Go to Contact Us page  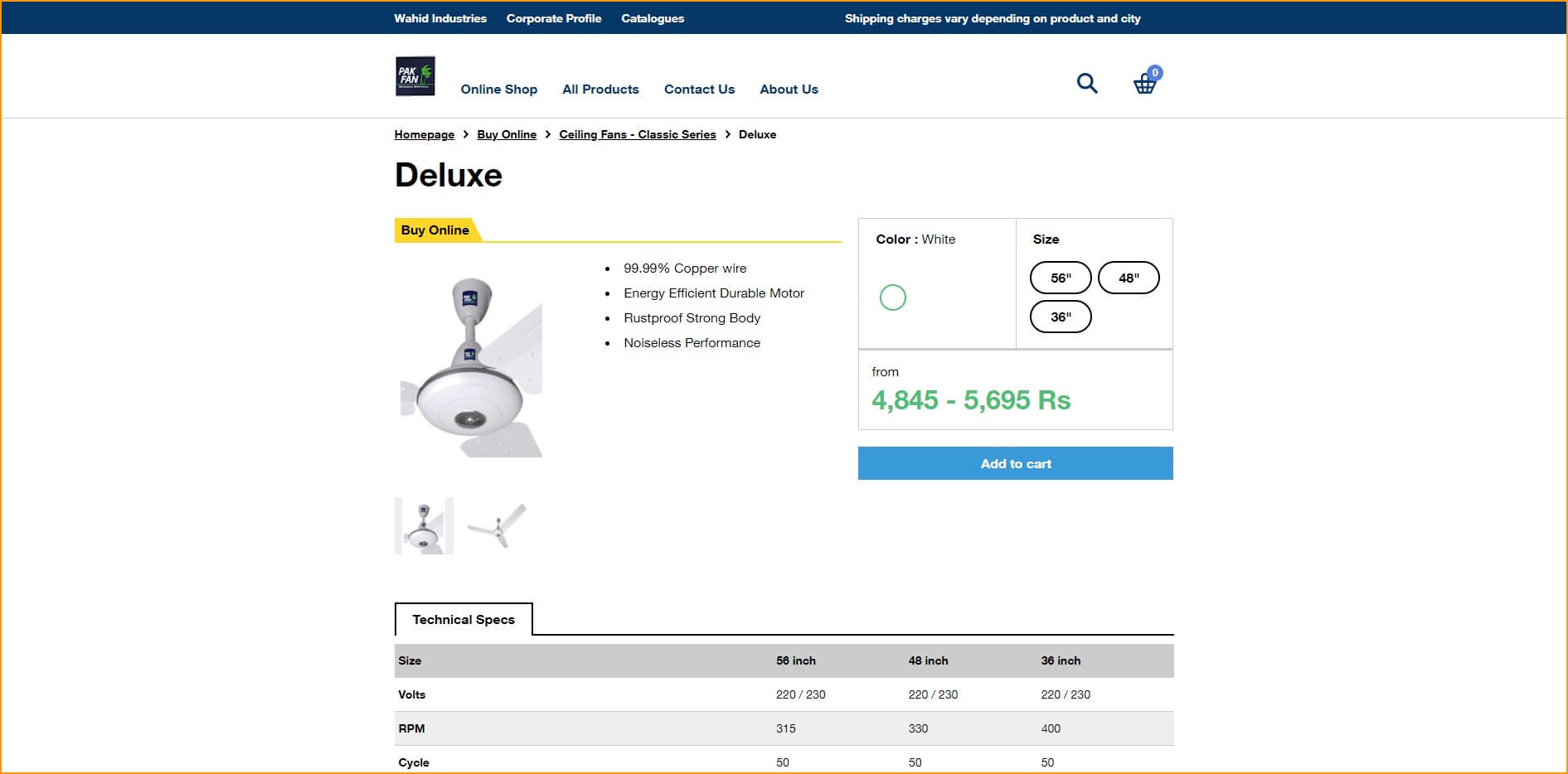[699, 89]
